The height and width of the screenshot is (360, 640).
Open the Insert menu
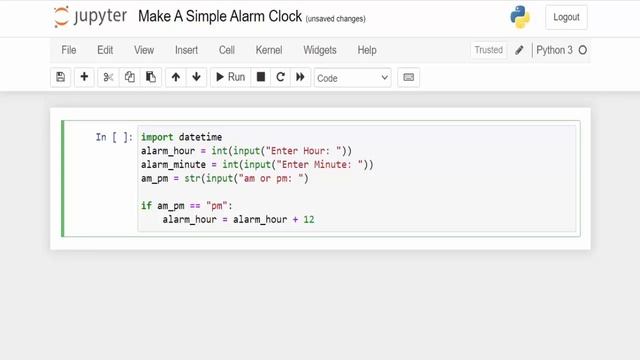click(186, 50)
